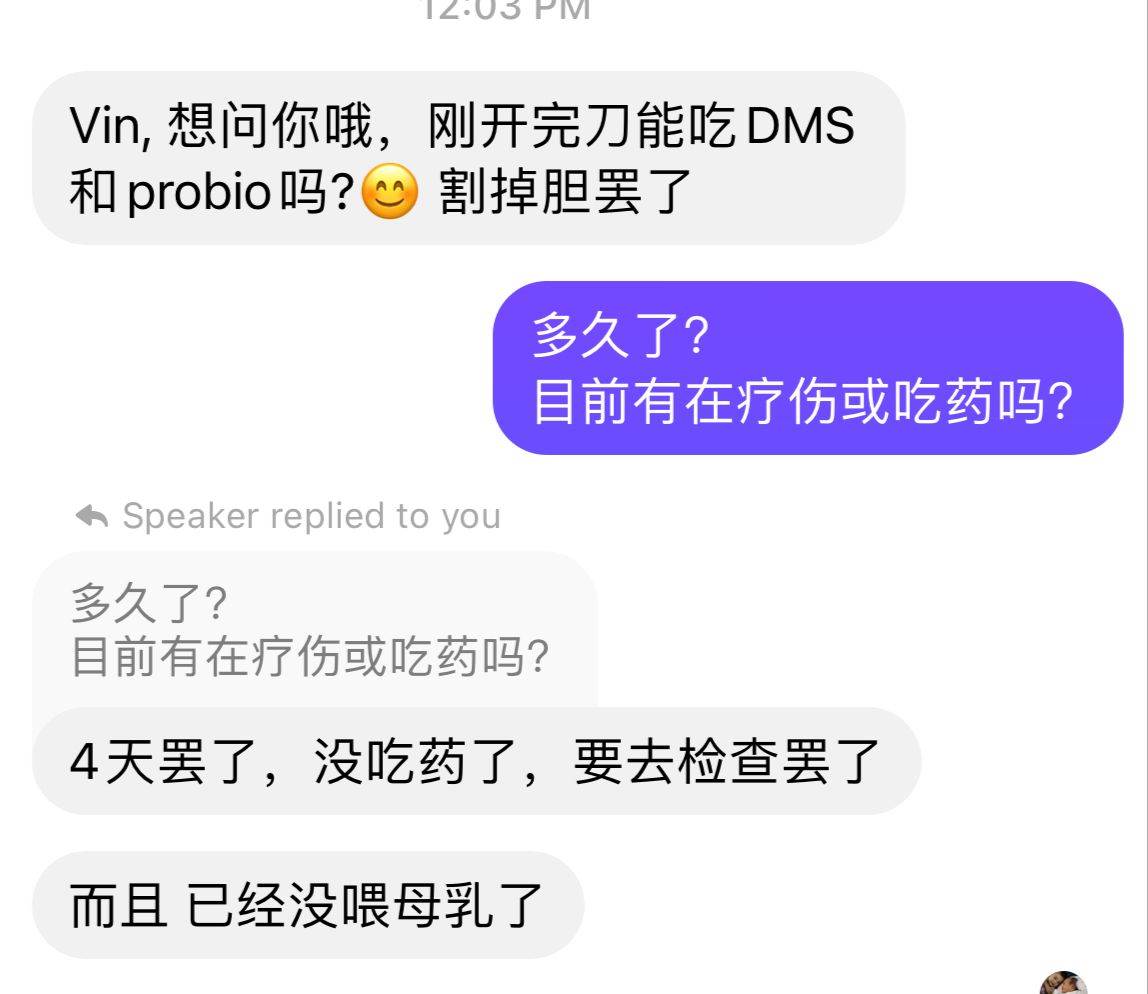Tap the 12:03 PM timestamp
This screenshot has height=994, width=1148.
(506, 10)
